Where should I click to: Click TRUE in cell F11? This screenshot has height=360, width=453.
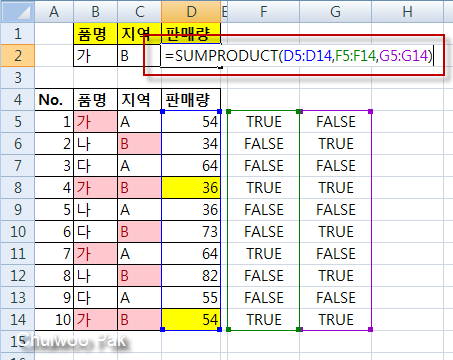coord(264,254)
